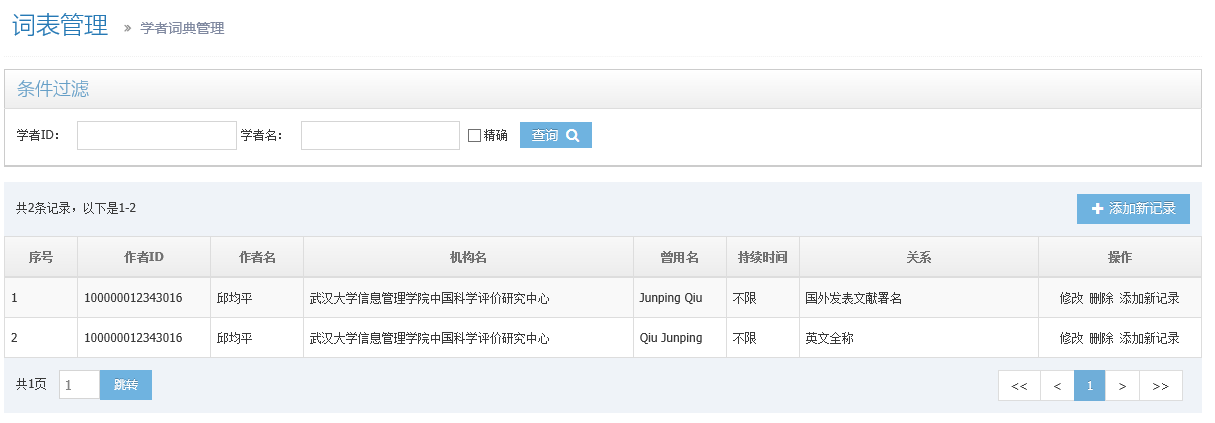Click the magnifier icon on 查询 button
This screenshot has width=1215, height=423.
(x=573, y=135)
